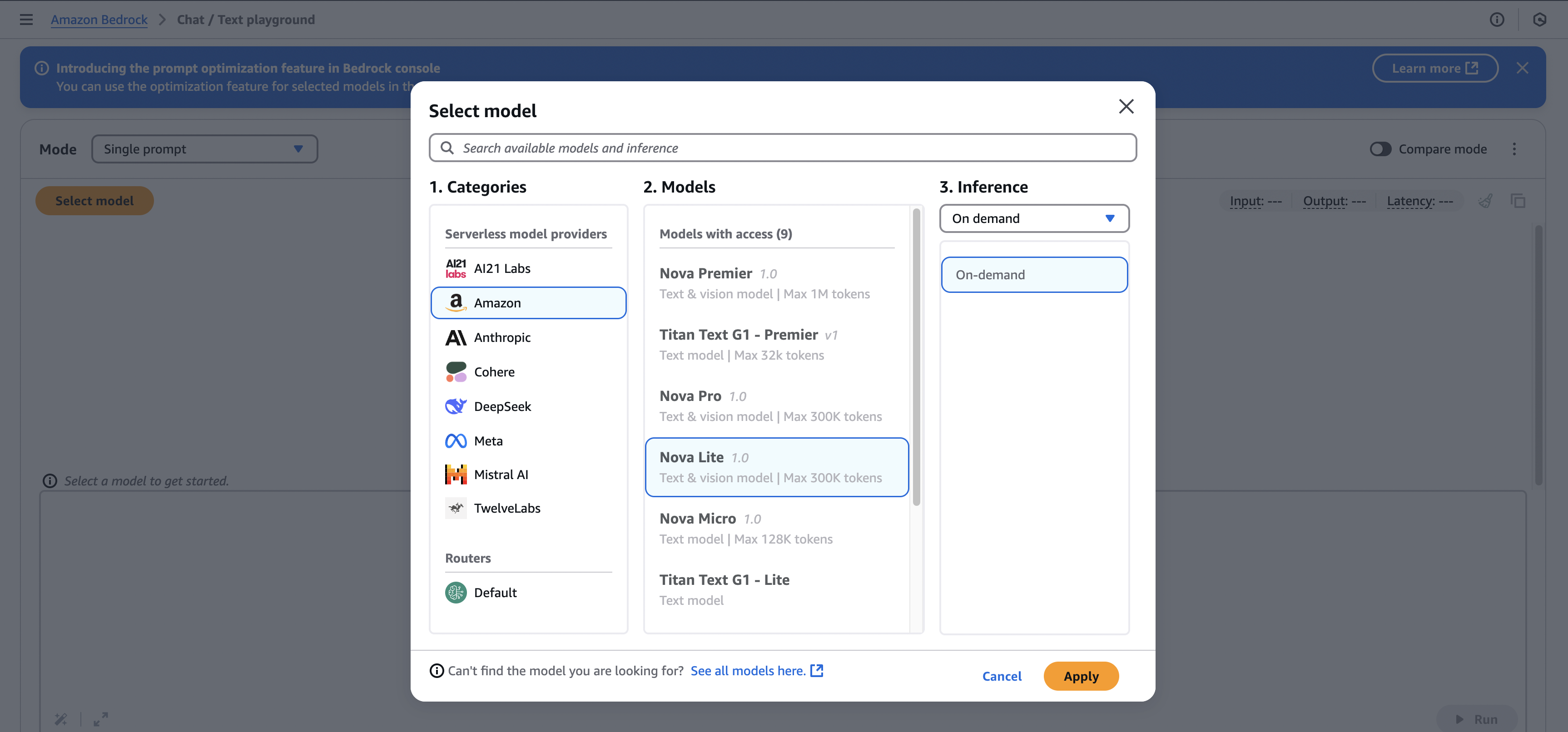Viewport: 1568px width, 732px height.
Task: Click the magic wand prompt optimization icon
Action: coord(60,719)
